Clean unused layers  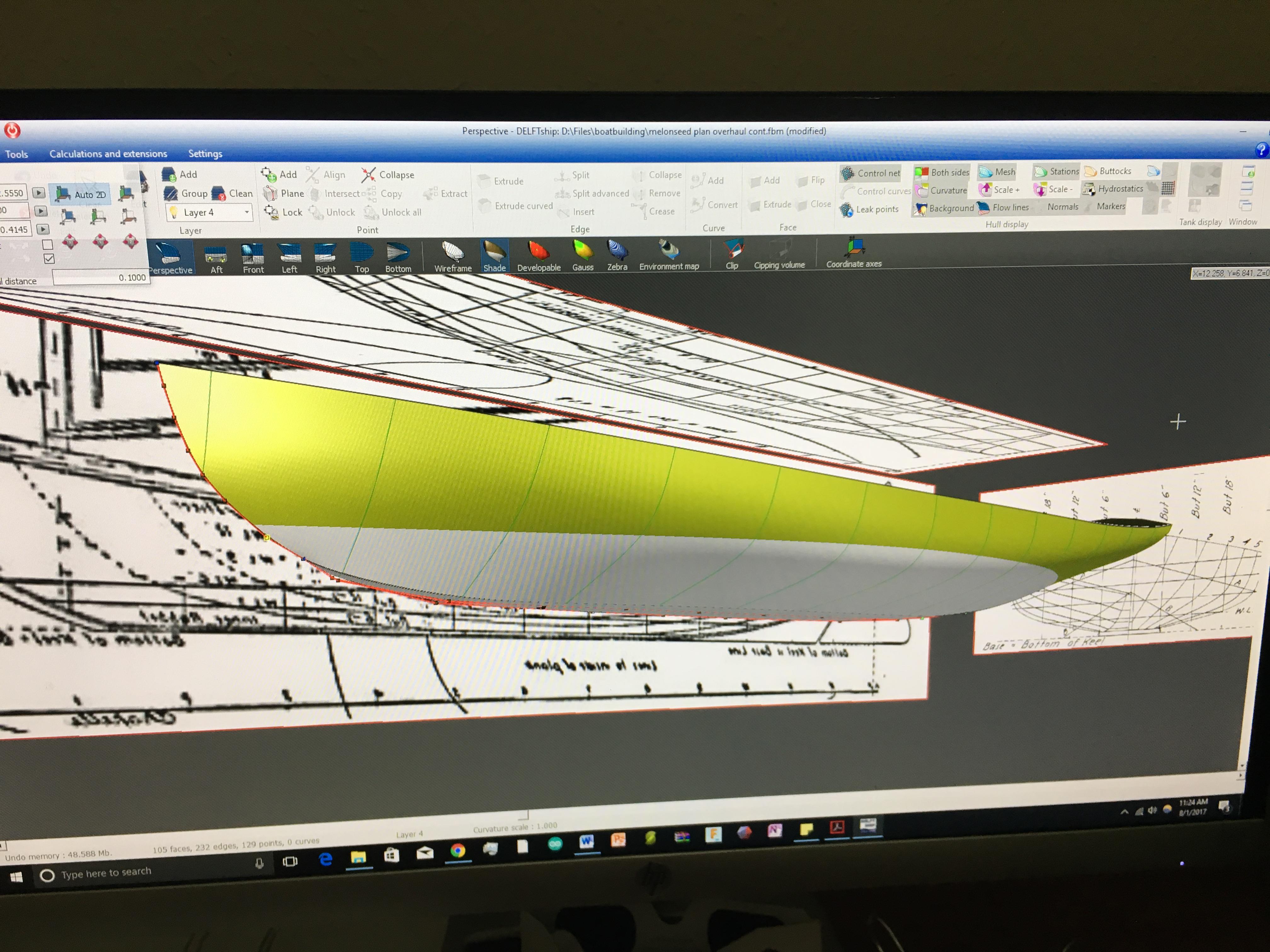click(232, 193)
